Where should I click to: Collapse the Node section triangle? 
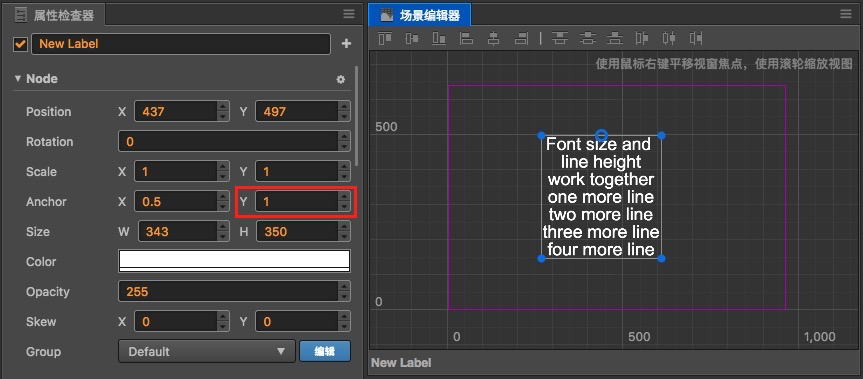click(18, 79)
